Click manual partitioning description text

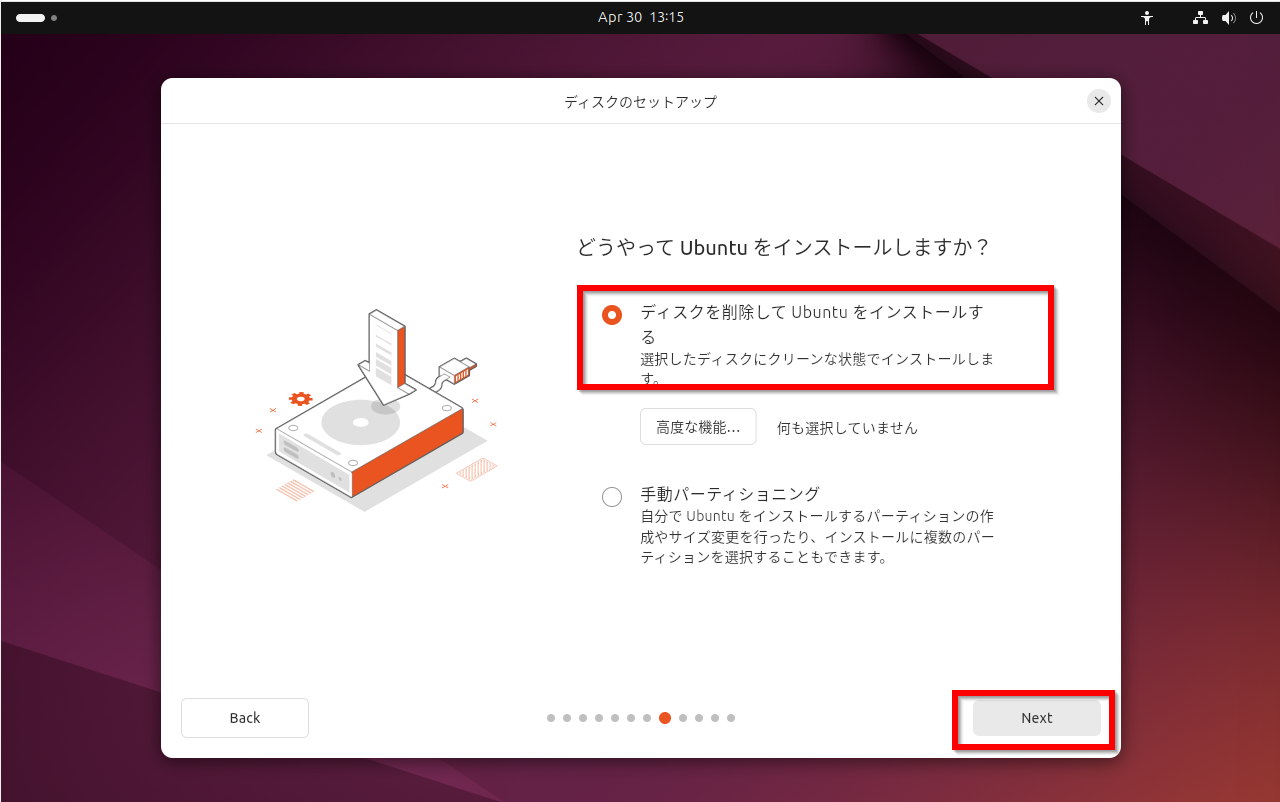817,537
